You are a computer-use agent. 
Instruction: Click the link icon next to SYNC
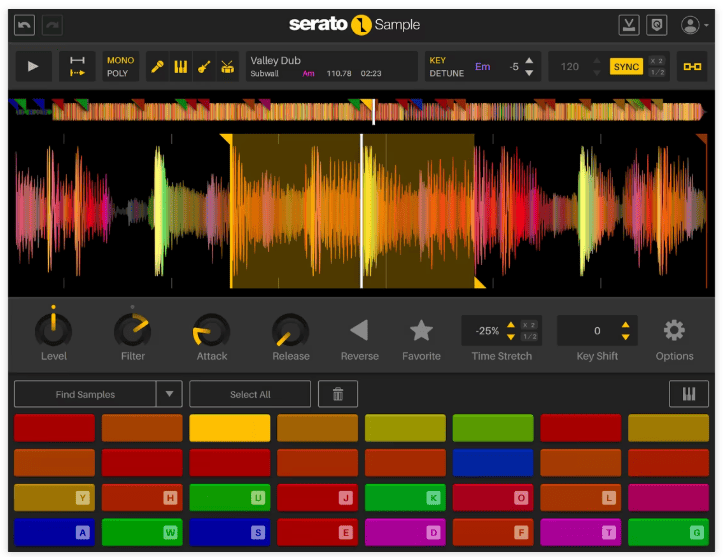[692, 67]
